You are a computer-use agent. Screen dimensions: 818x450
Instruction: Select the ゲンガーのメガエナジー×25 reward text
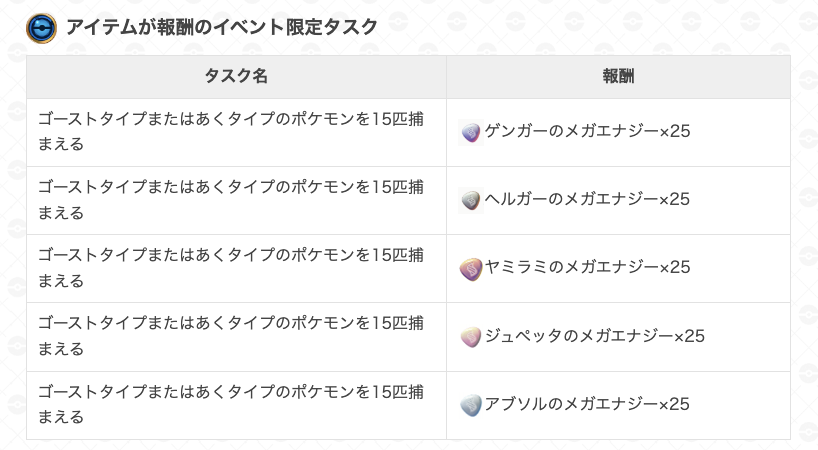[x=587, y=131]
